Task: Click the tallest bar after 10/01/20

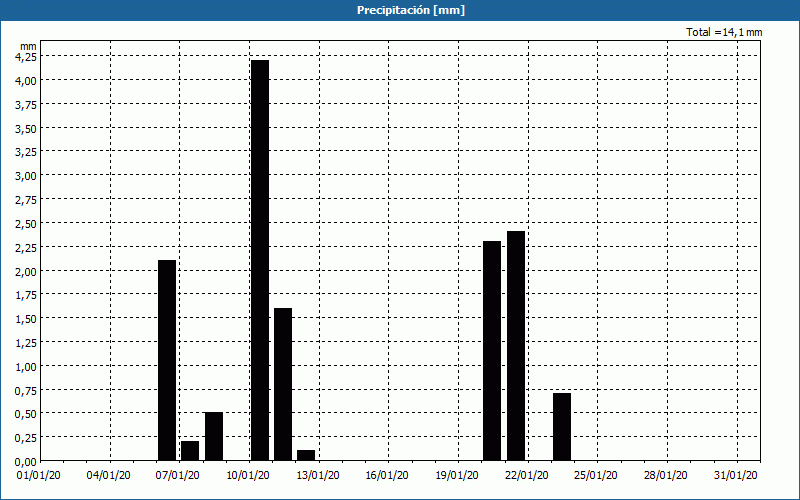Action: pyautogui.click(x=260, y=260)
